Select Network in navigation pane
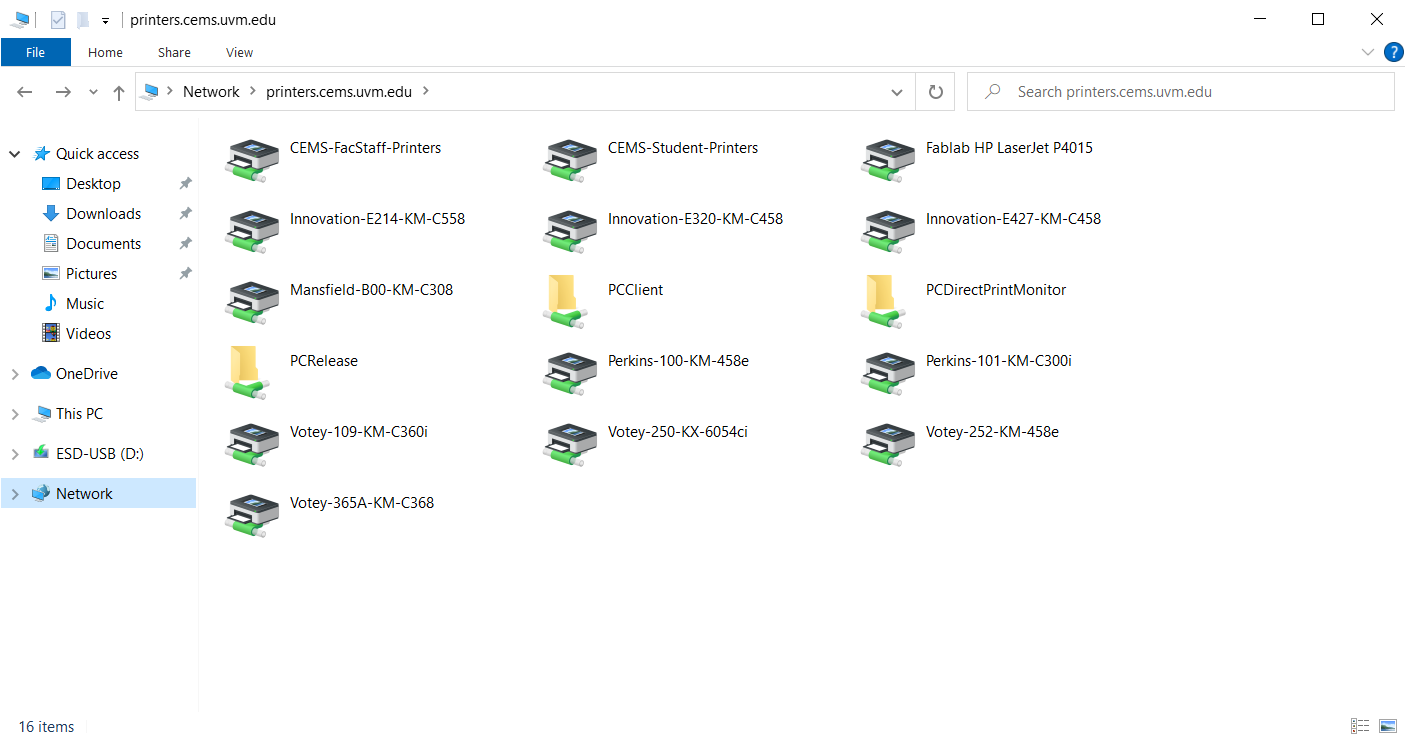The image size is (1405, 742). [x=98, y=494]
